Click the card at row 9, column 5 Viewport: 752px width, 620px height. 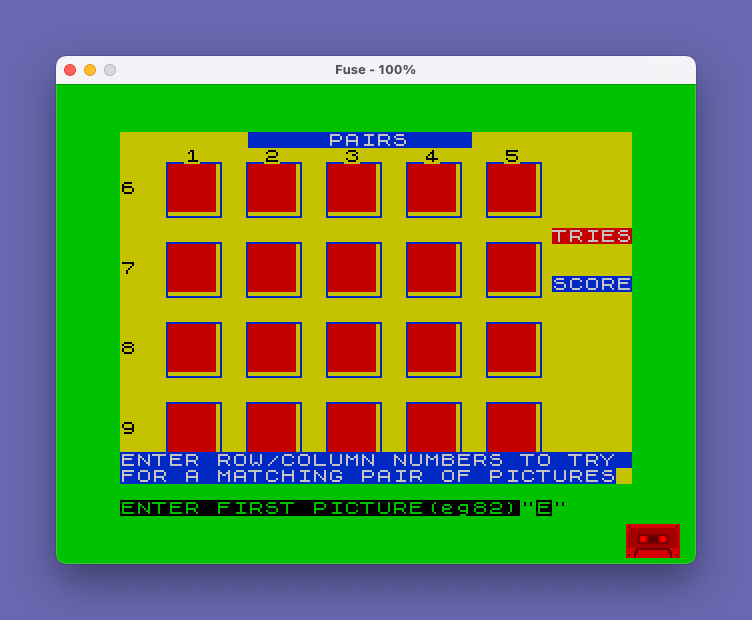point(514,427)
